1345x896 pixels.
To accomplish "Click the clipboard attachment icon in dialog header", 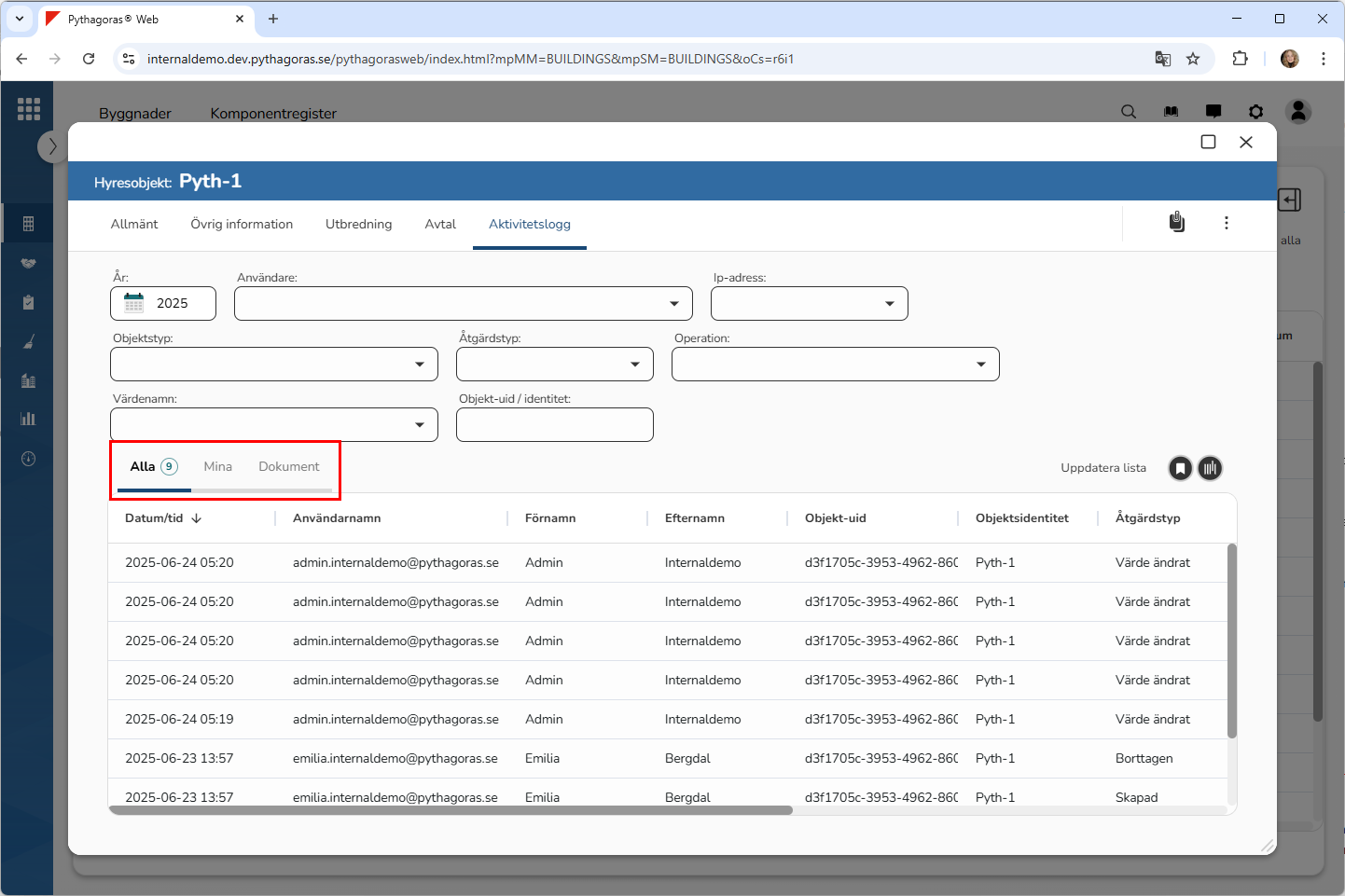I will 1177,222.
